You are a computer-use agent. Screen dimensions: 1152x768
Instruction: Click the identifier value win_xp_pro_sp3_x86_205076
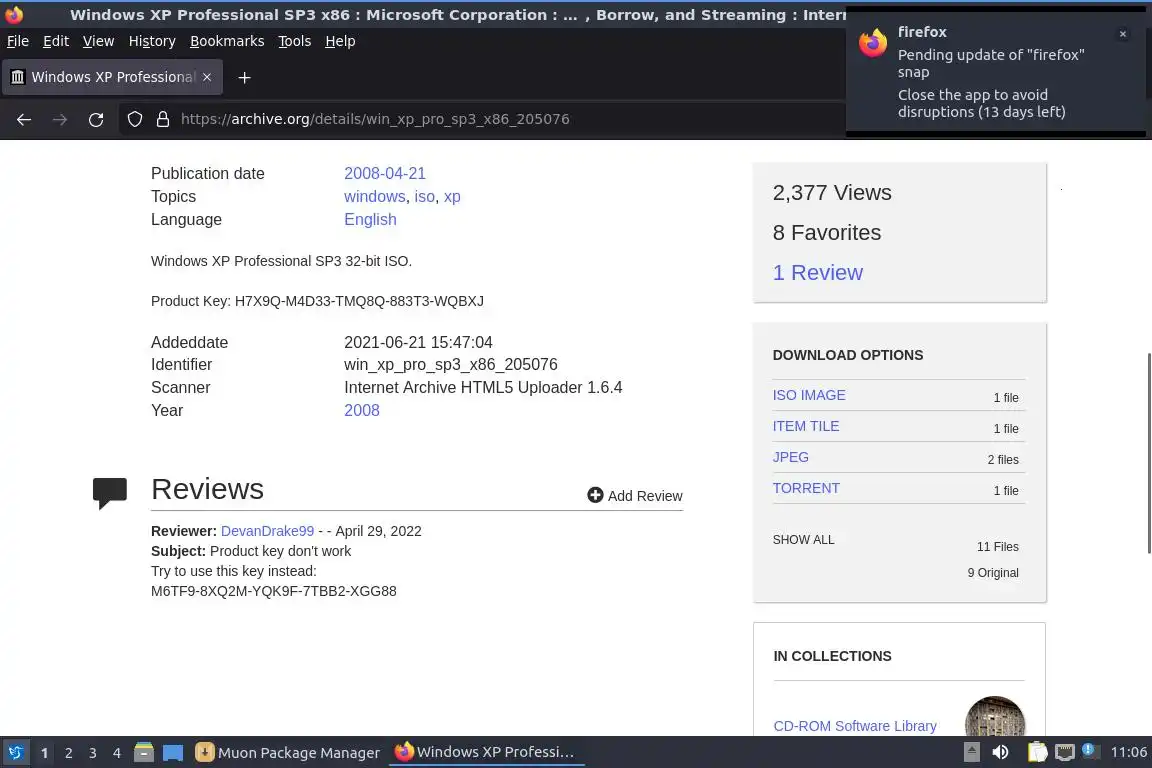click(450, 365)
